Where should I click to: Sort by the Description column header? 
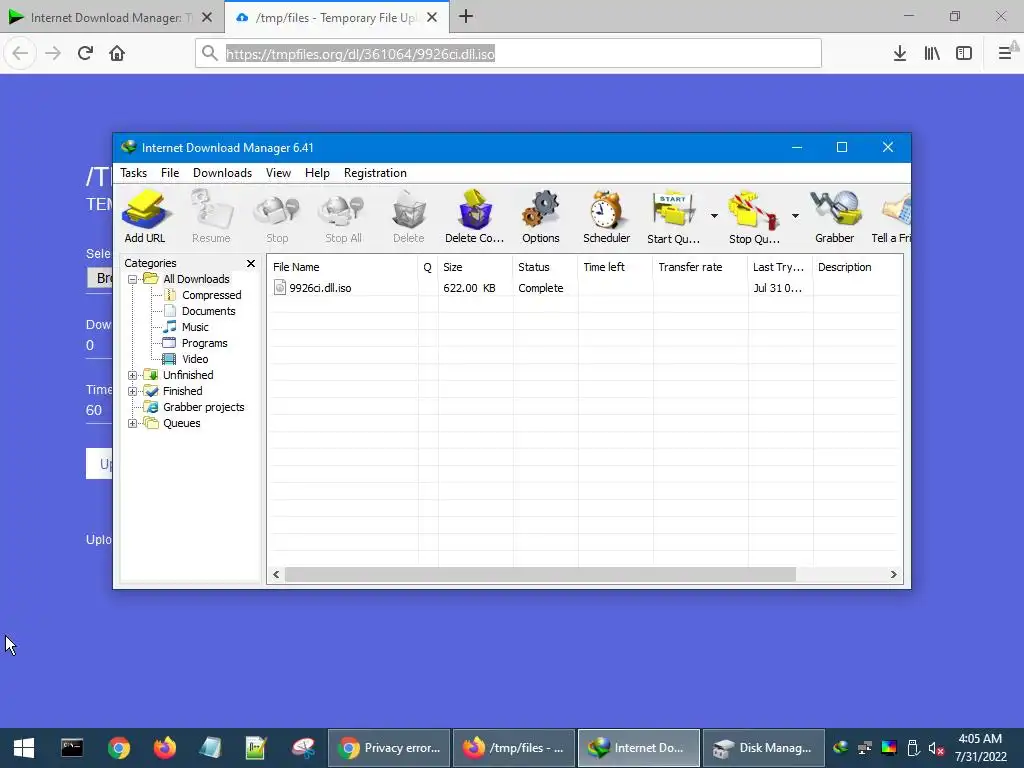[857, 267]
